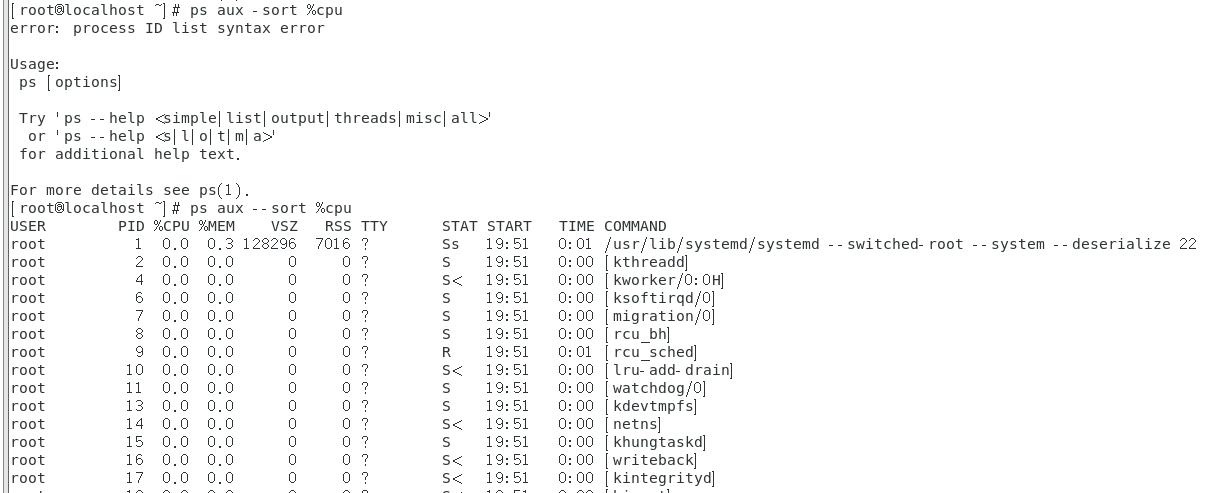This screenshot has height=493, width=1223.
Task: Click the "process ID list syntax error" message
Action: point(198,28)
